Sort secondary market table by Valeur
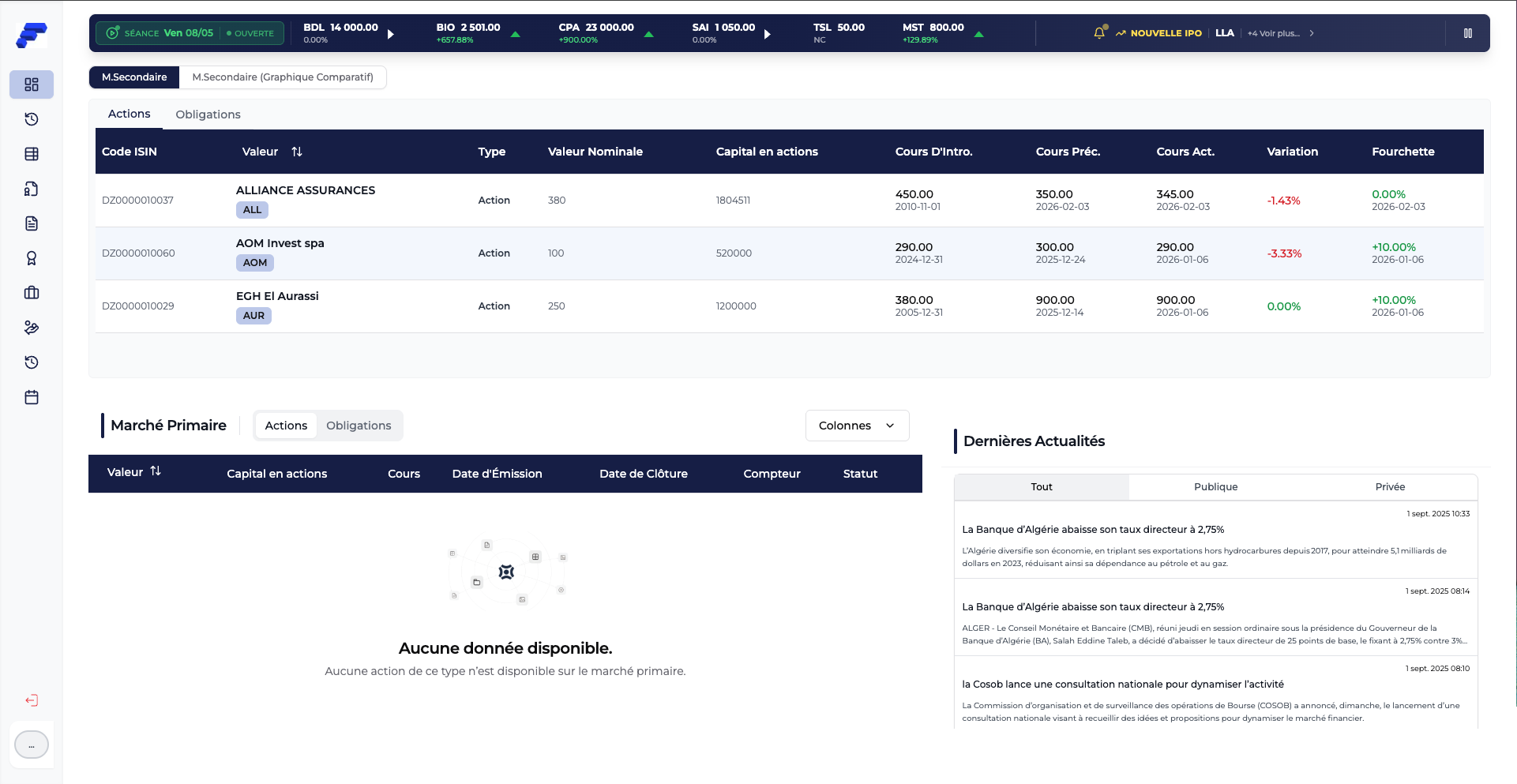Image resolution: width=1517 pixels, height=784 pixels. pos(297,152)
